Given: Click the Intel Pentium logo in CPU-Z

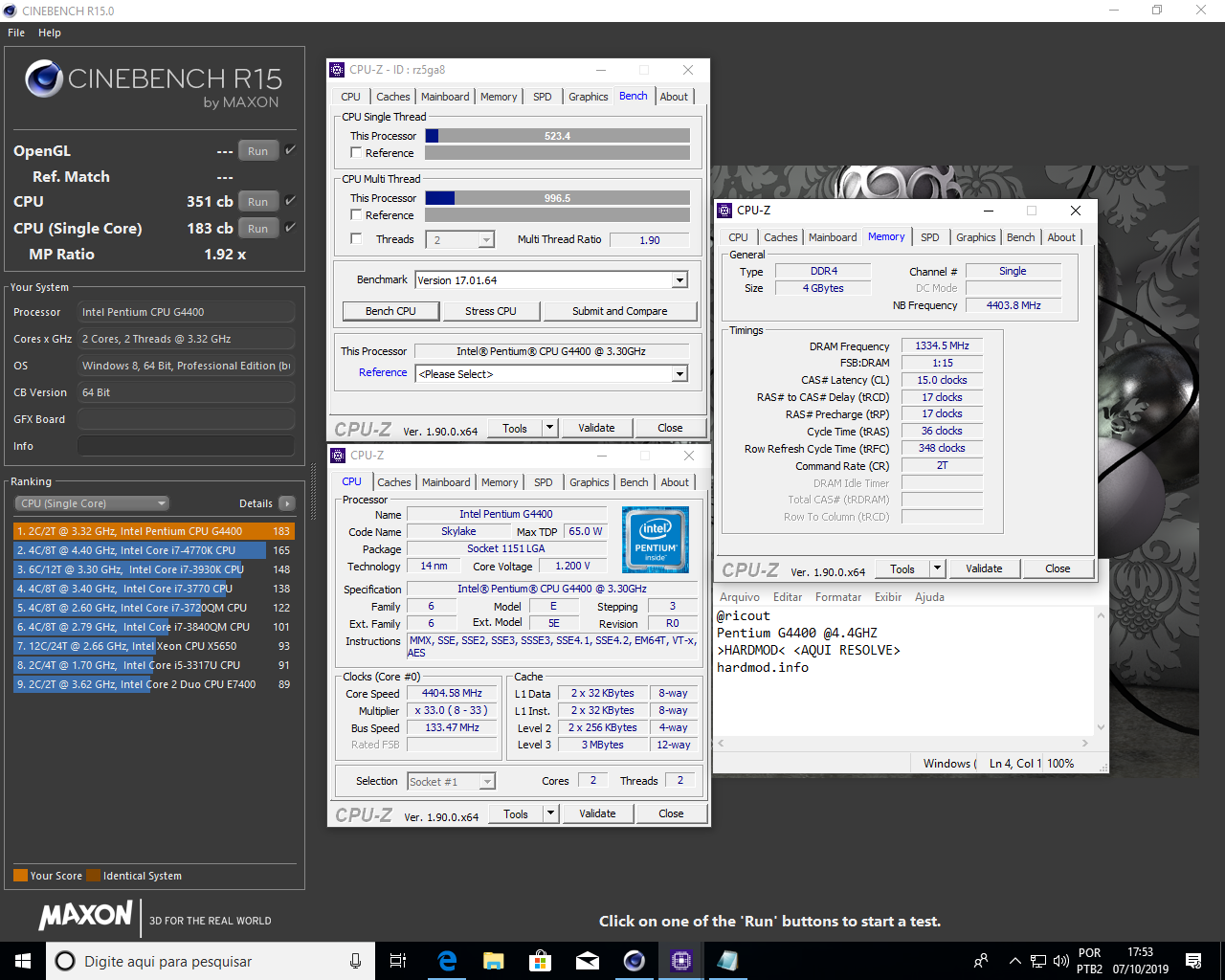Looking at the screenshot, I should (x=656, y=540).
